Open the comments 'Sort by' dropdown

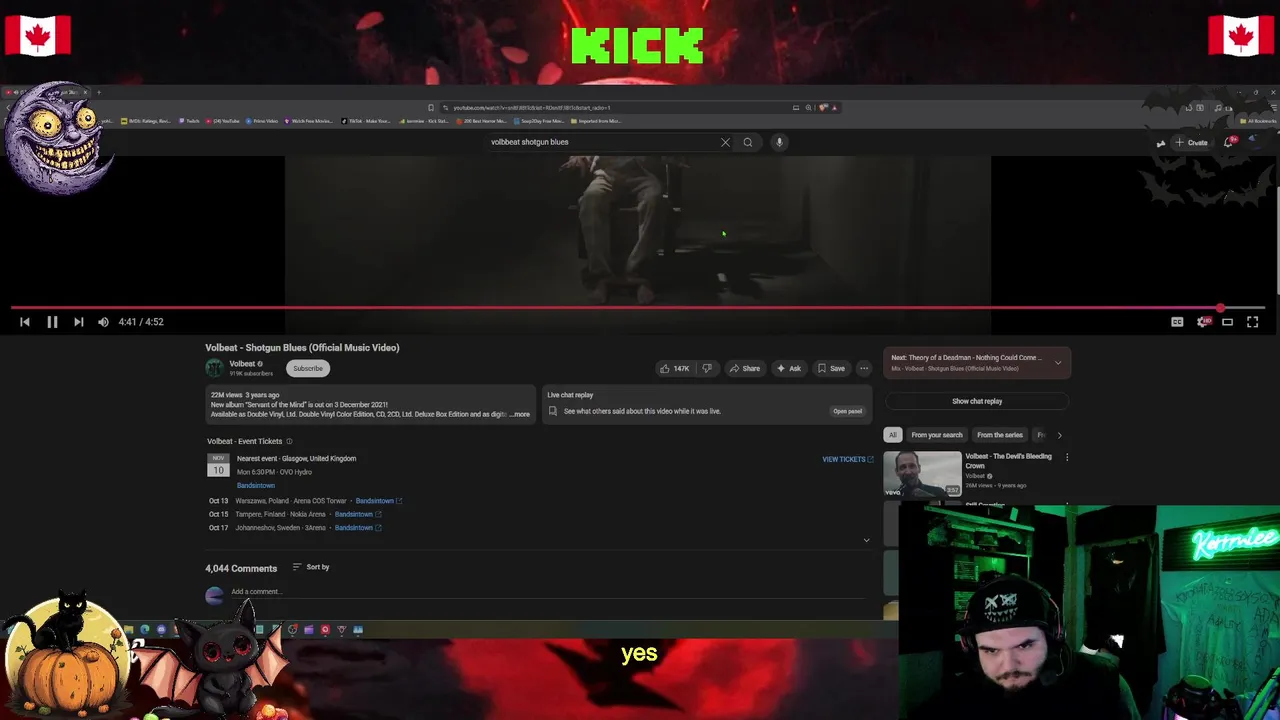point(311,567)
